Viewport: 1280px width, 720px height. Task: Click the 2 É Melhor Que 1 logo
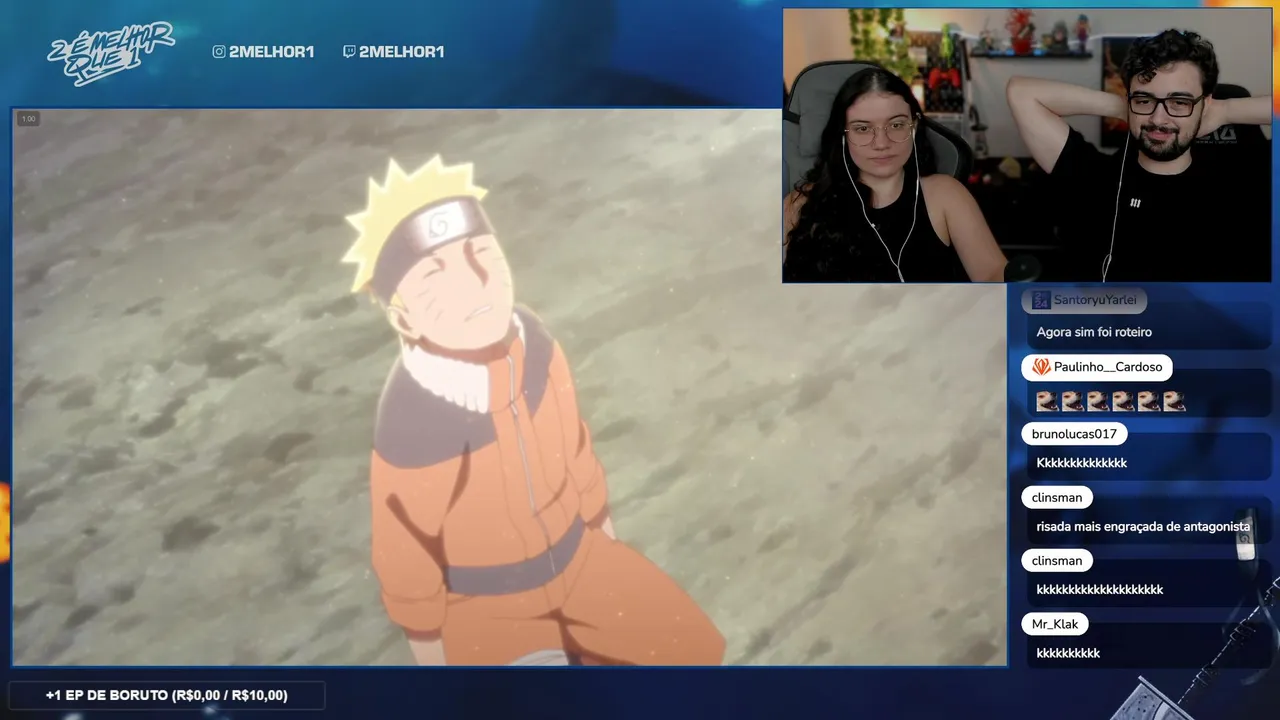[x=111, y=53]
